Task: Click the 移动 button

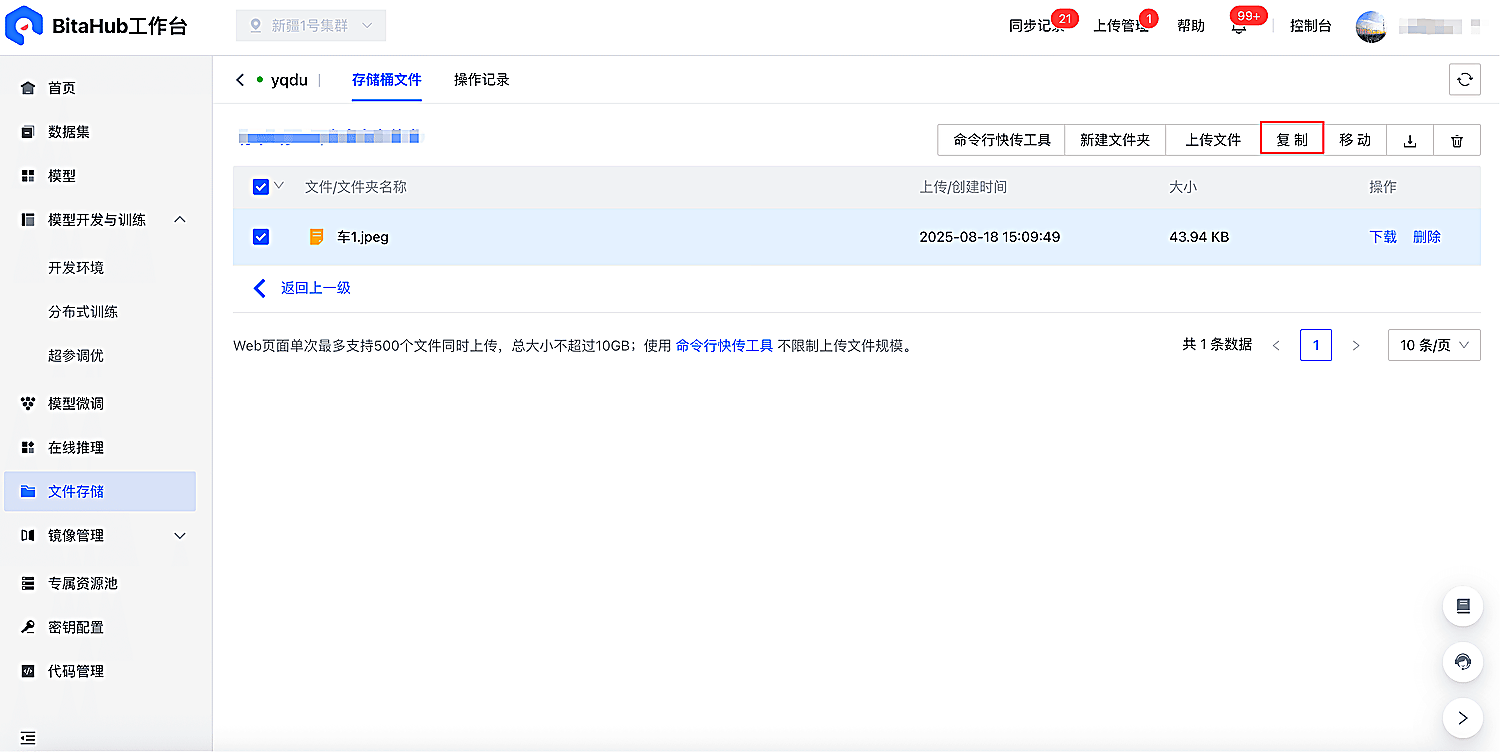Action: [1355, 140]
